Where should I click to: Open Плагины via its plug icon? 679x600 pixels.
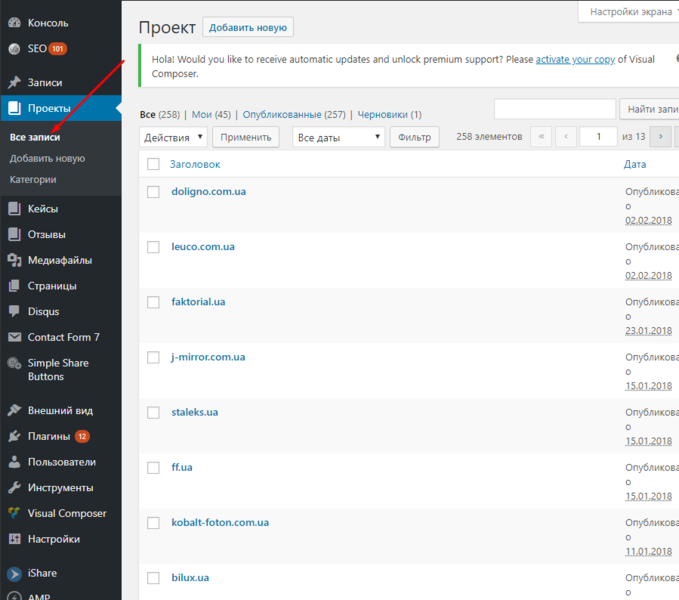point(14,436)
